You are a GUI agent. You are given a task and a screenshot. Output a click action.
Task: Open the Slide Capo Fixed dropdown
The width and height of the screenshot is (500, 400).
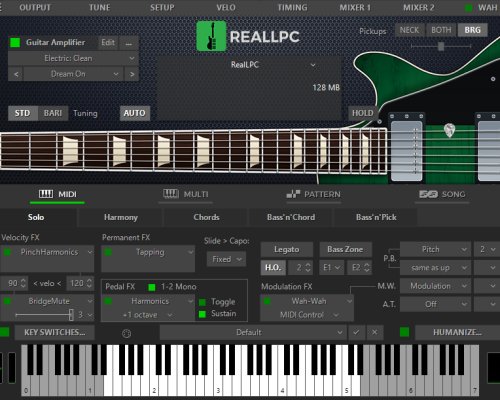[x=227, y=259]
